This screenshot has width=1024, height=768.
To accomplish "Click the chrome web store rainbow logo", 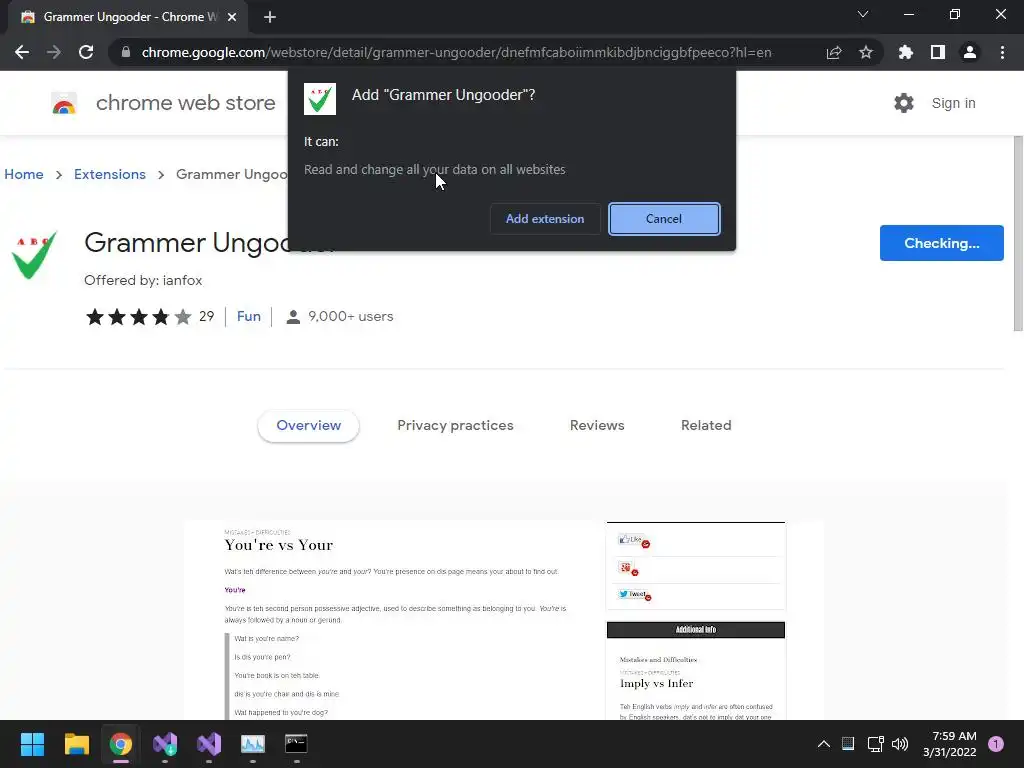I will click(64, 103).
